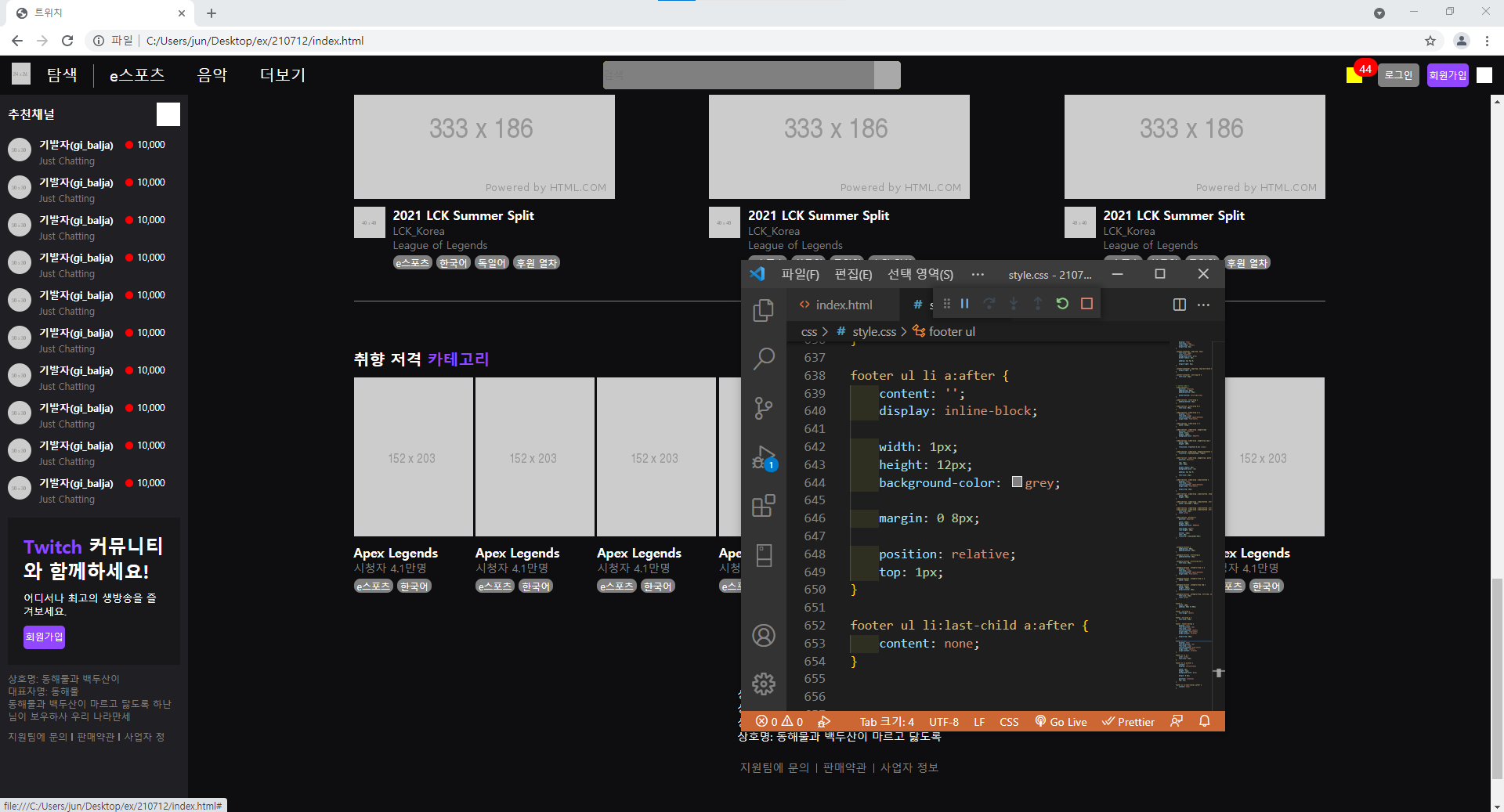Click the style.css breadcrumb

(867, 332)
